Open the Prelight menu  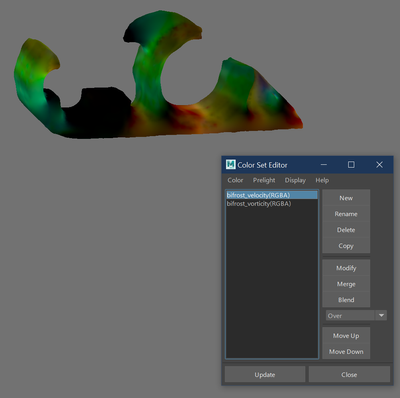coord(264,180)
